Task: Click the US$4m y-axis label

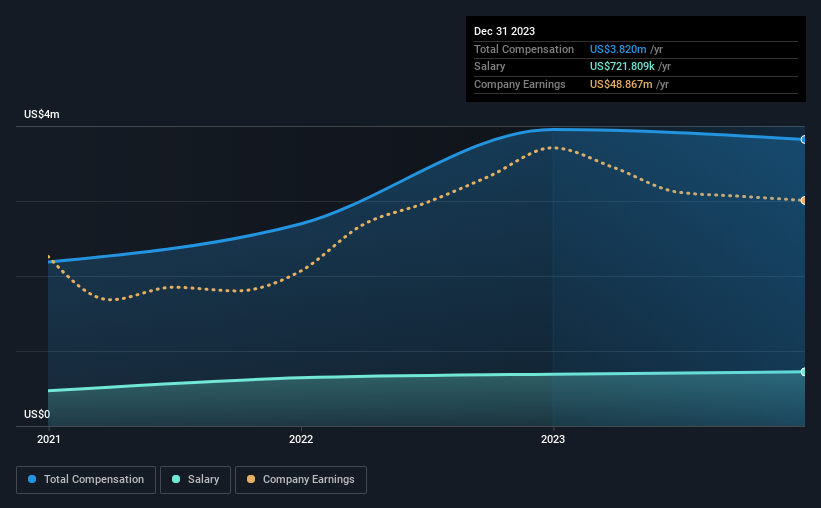Action: pyautogui.click(x=42, y=114)
